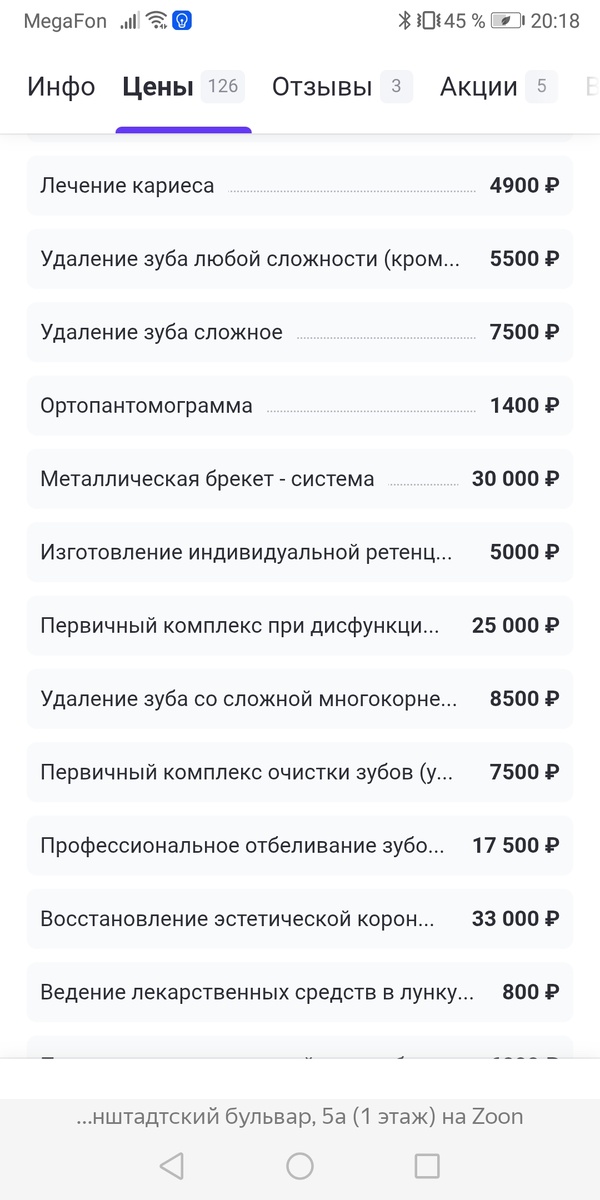Tap the 3 badge next to Отзывы
This screenshot has width=600, height=1200.
394,86
